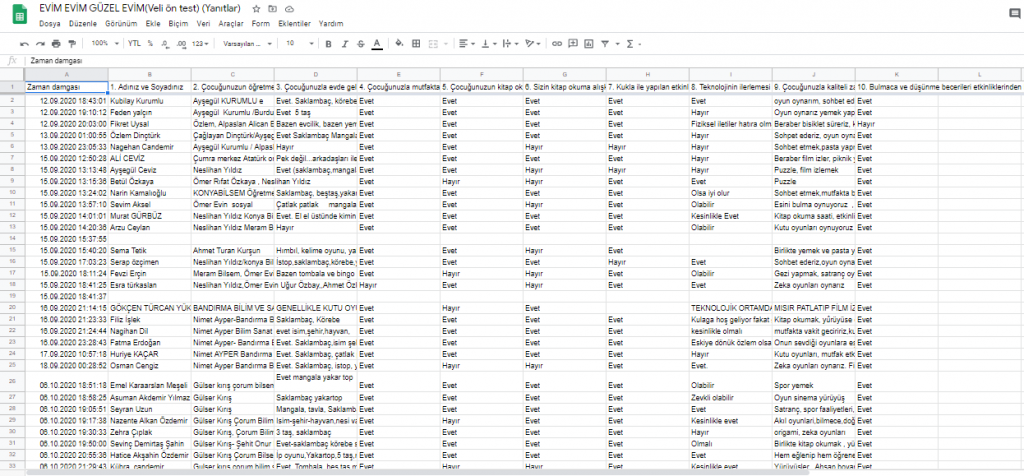Click the percent format button
Screen dimensions: 1024x476
[x=150, y=44]
